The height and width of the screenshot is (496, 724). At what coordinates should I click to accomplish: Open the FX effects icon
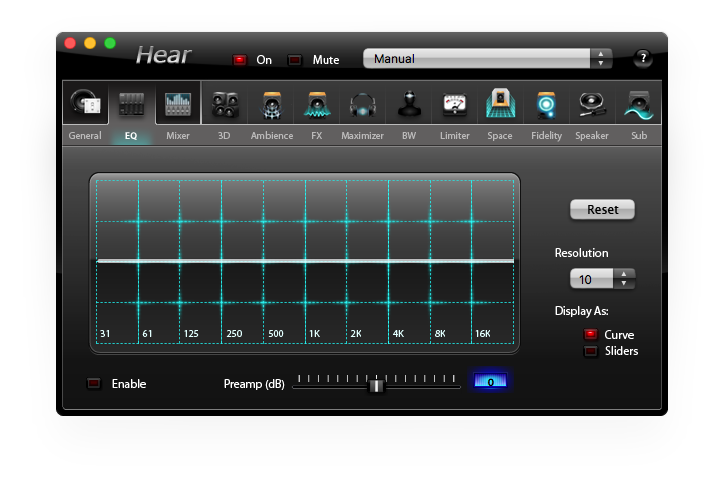[317, 105]
